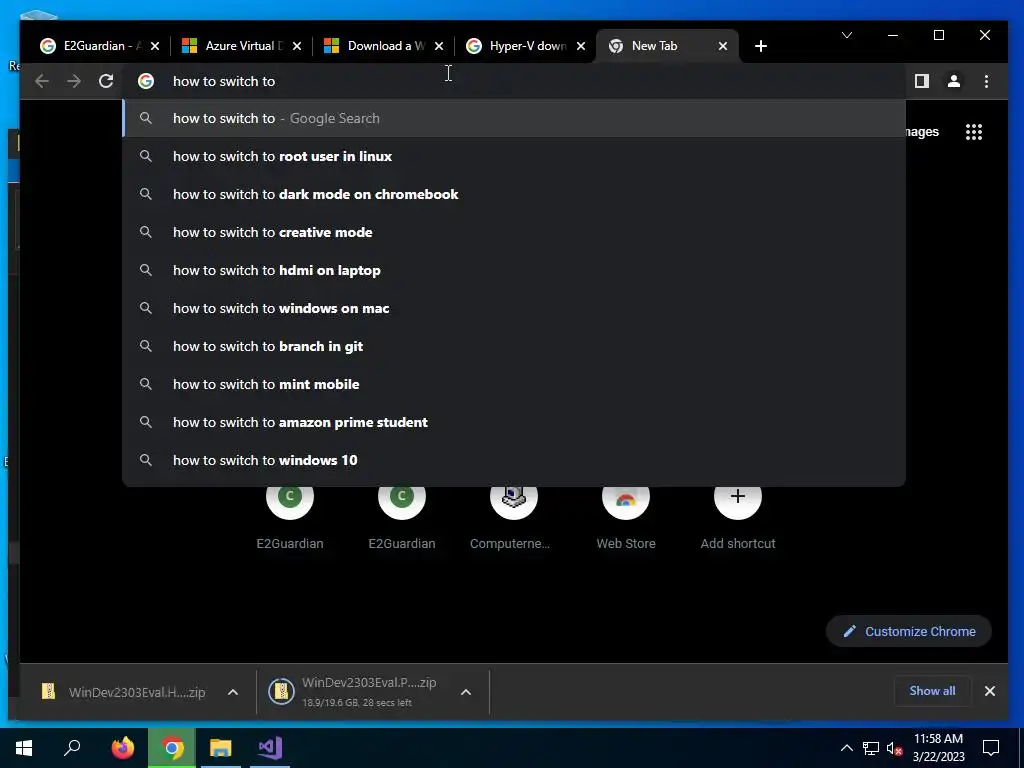Go back with the left arrow button

click(42, 81)
